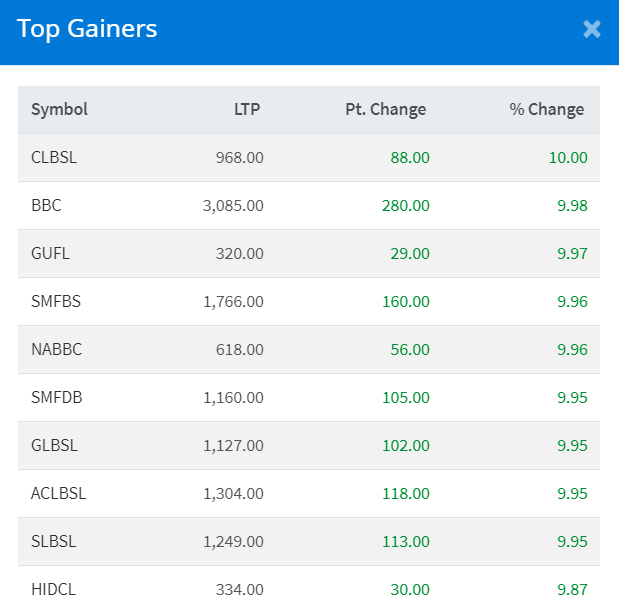
Task: Click the Top Gainers title text
Action: click(x=87, y=29)
